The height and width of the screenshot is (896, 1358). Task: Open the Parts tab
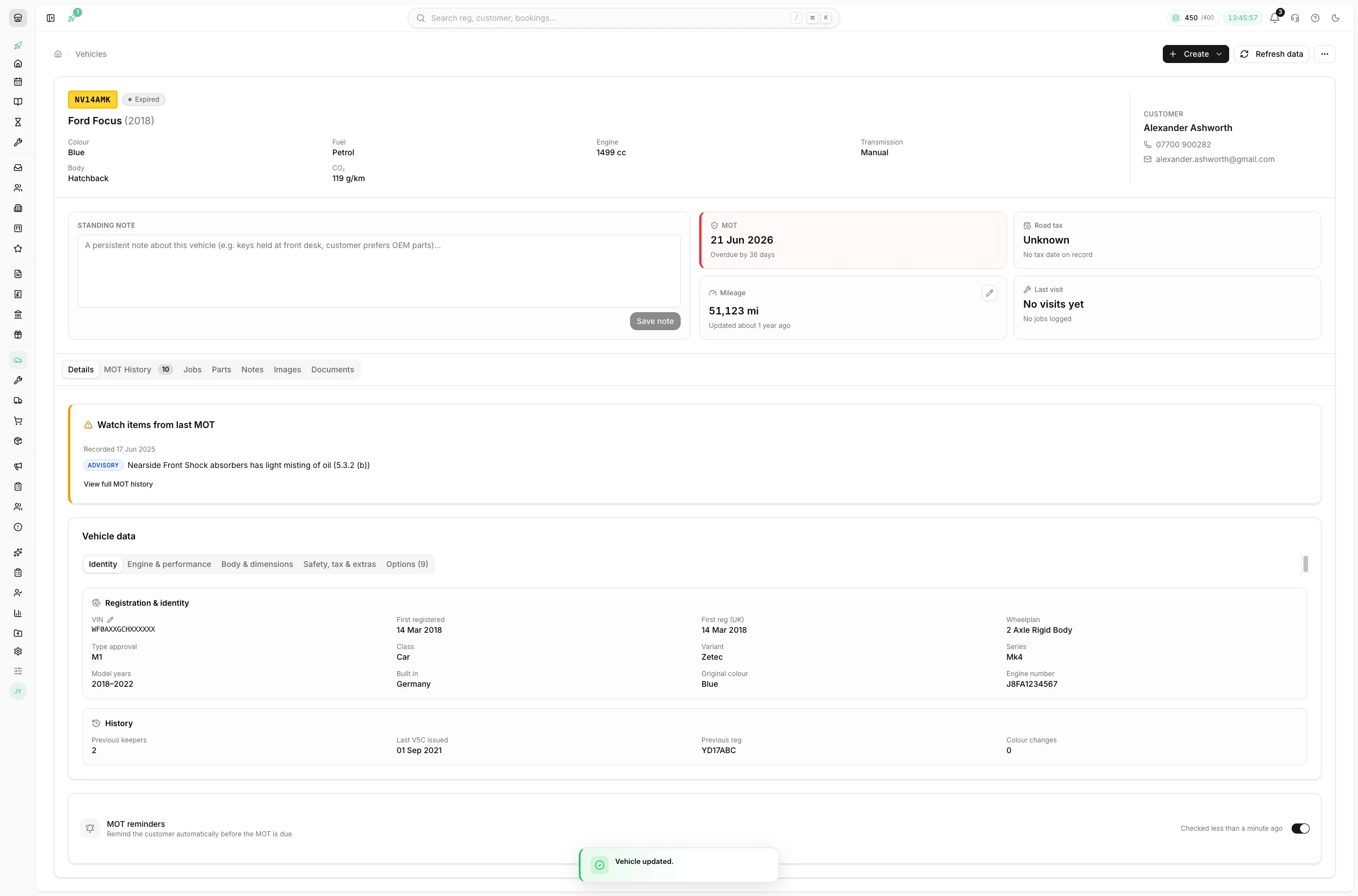(222, 370)
